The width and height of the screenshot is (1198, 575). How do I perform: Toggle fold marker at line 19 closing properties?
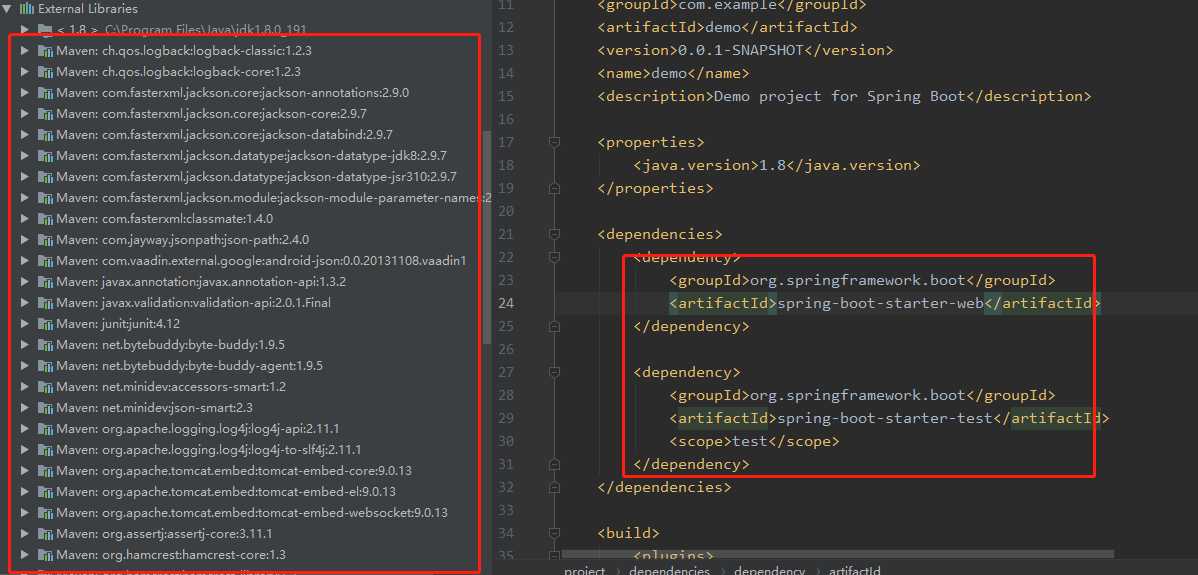pyautogui.click(x=555, y=188)
